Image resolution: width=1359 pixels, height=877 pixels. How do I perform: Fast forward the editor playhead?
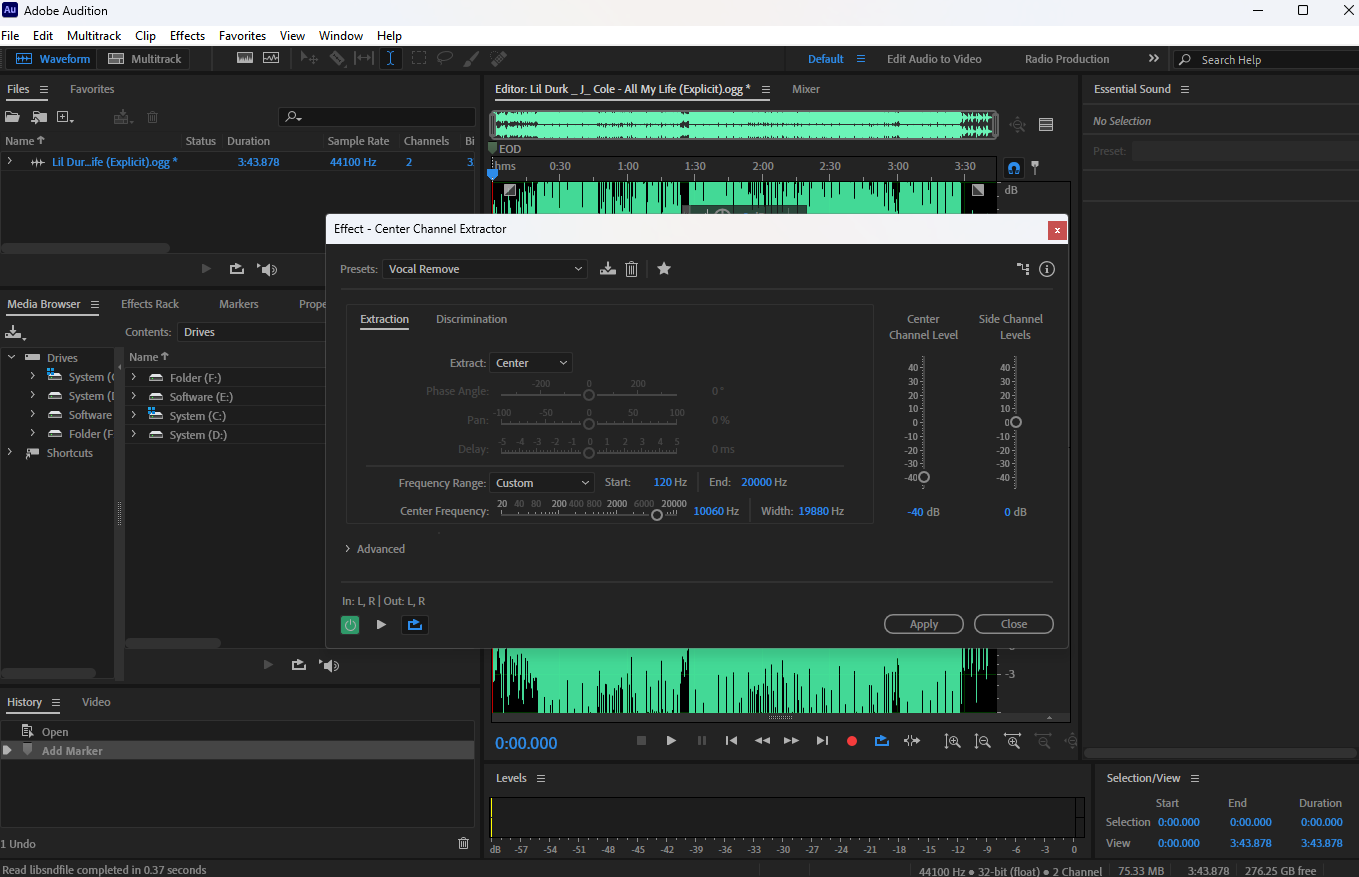(791, 741)
